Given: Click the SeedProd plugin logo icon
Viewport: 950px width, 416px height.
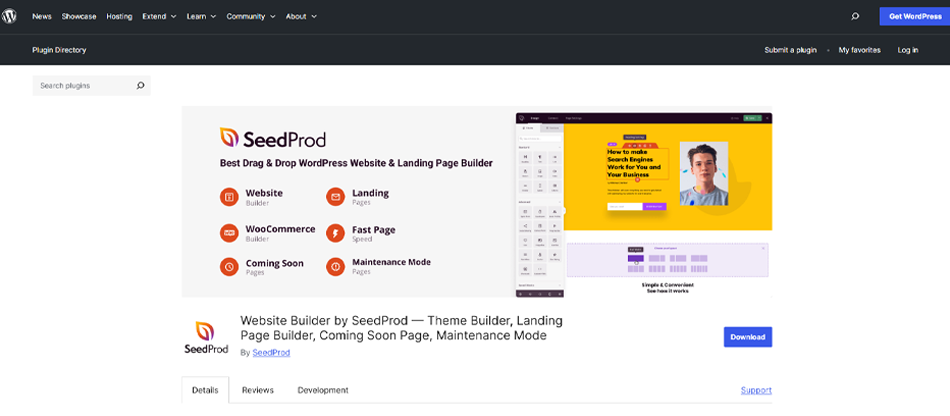Looking at the screenshot, I should click(x=206, y=338).
